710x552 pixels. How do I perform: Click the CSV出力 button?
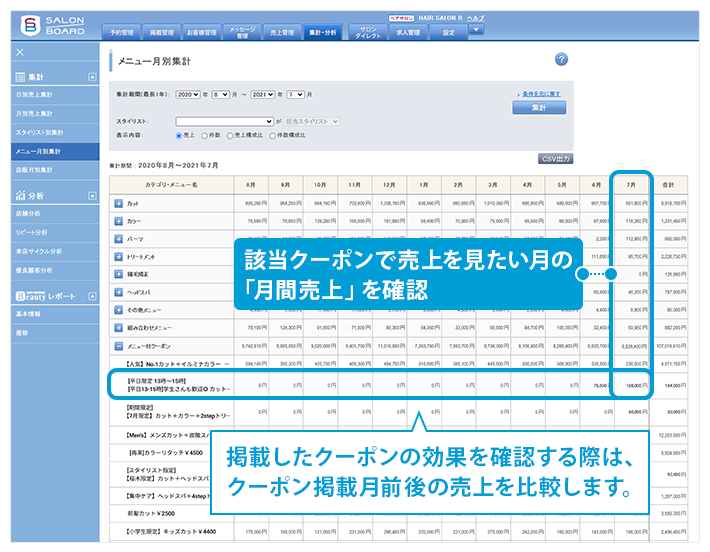click(x=555, y=159)
